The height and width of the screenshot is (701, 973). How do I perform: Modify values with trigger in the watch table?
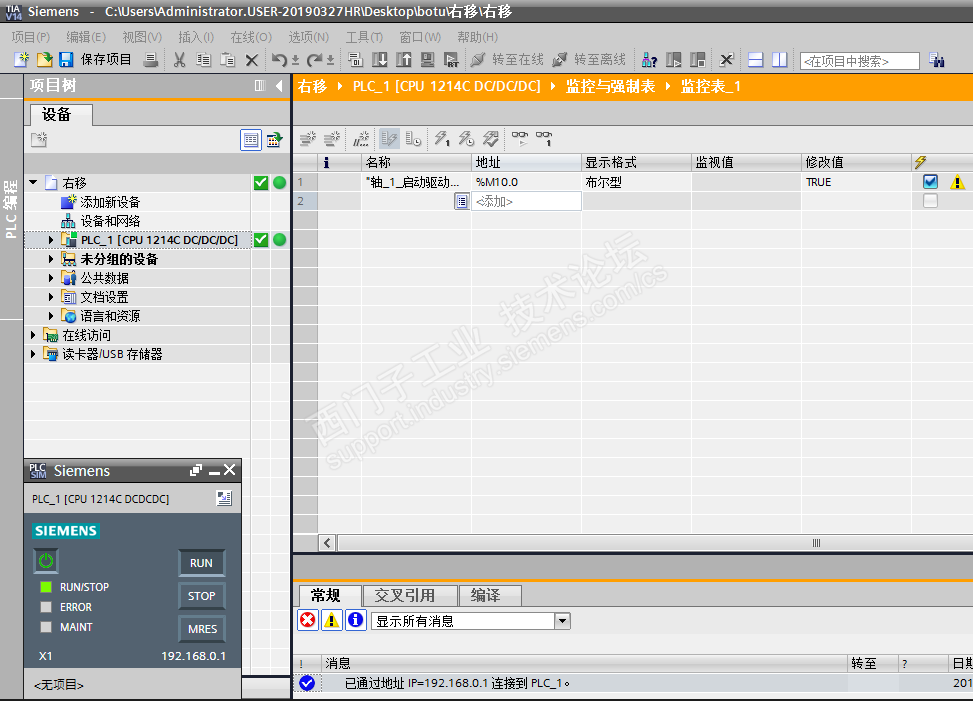click(466, 138)
